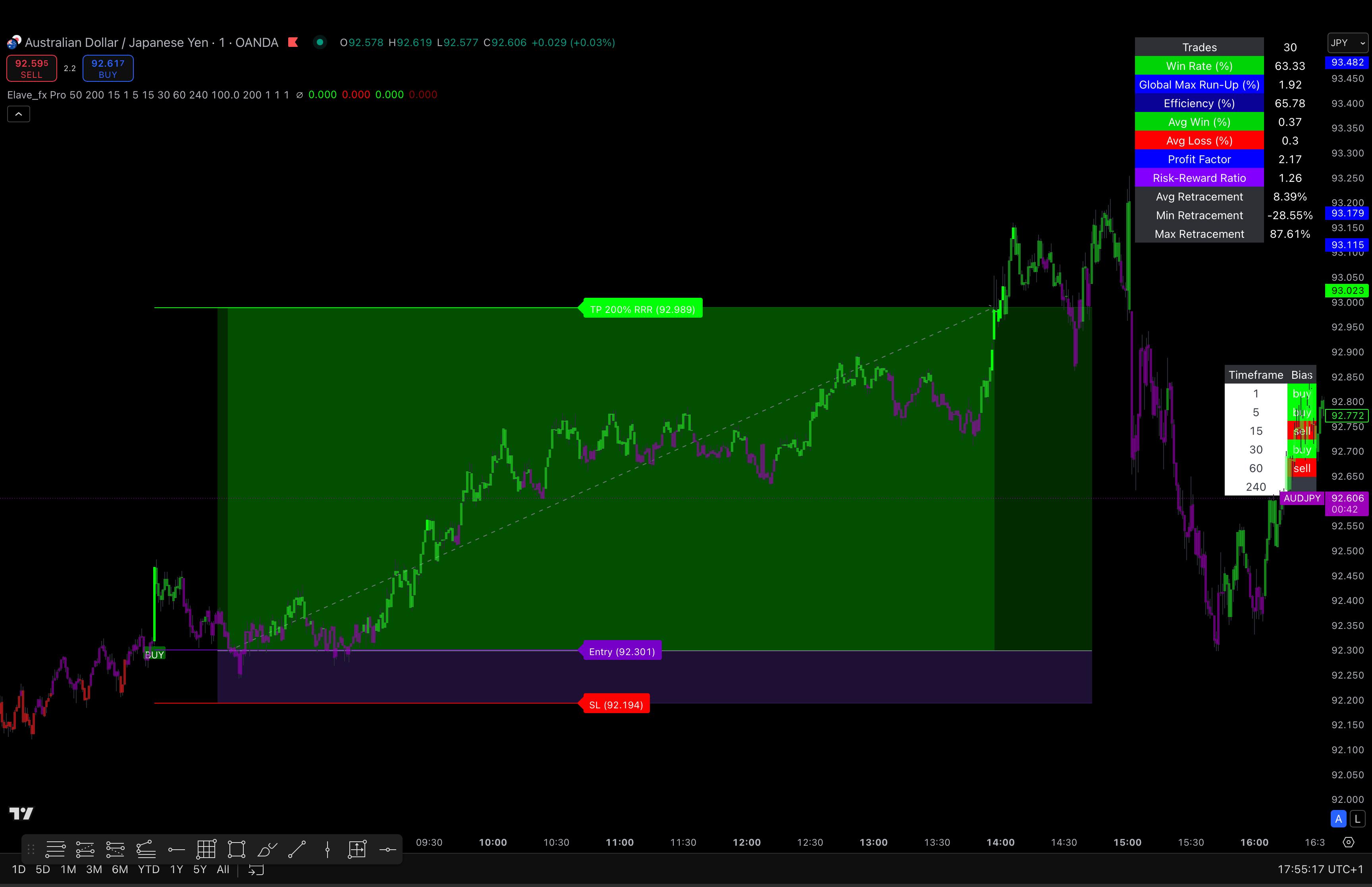Screen dimensions: 1372x887
Task: Toggle the red flag on symbol
Action: click(x=293, y=42)
